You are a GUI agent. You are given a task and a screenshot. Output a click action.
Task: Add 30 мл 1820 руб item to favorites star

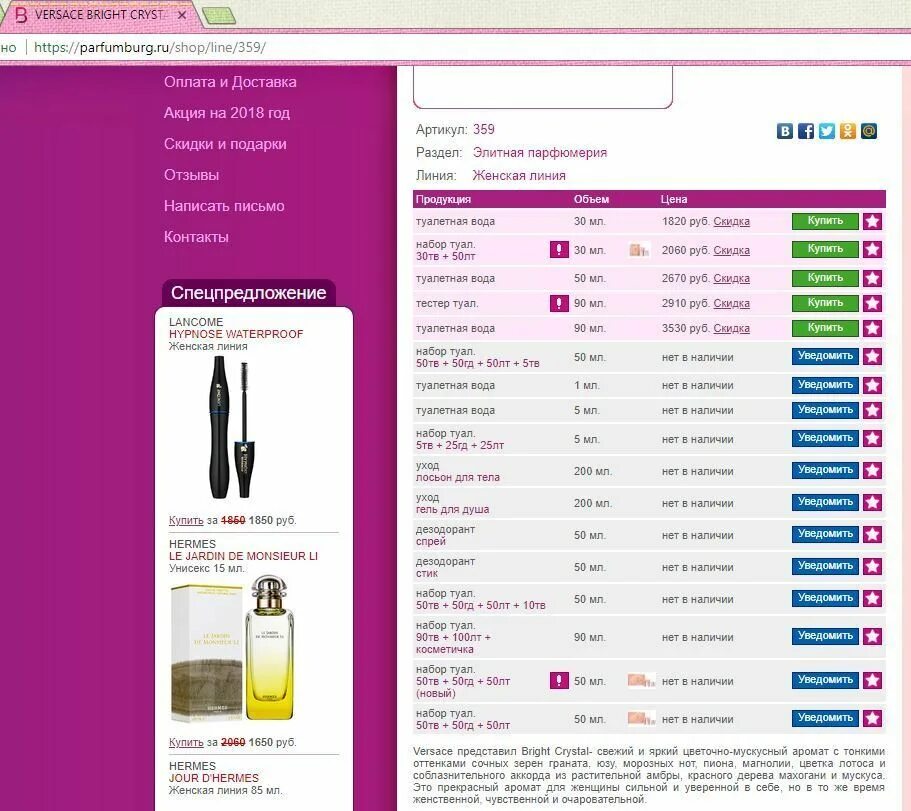(x=872, y=221)
